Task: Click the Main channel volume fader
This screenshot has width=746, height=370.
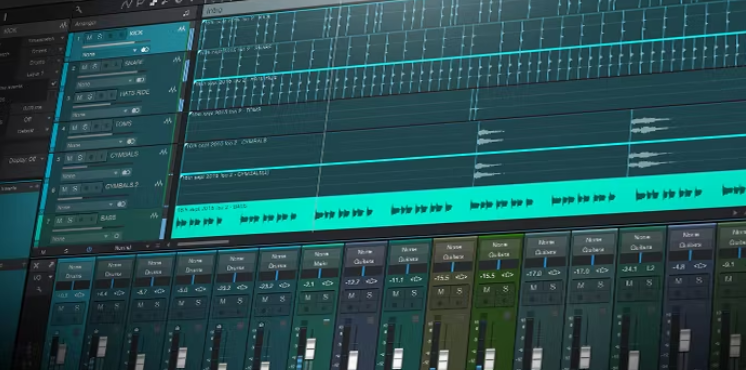Action: [x=310, y=349]
